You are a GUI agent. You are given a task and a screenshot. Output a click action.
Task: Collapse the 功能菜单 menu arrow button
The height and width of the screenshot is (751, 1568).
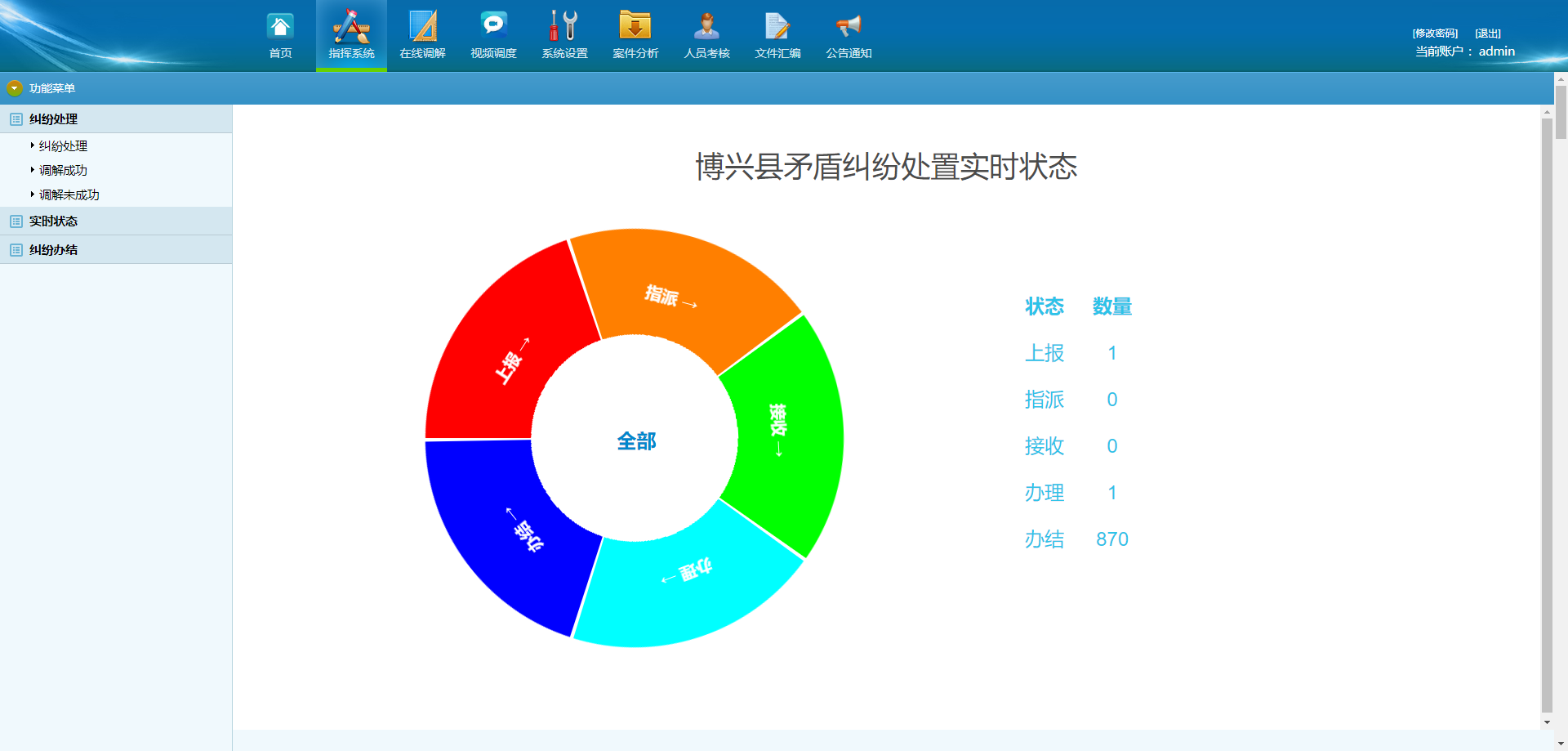[x=15, y=88]
